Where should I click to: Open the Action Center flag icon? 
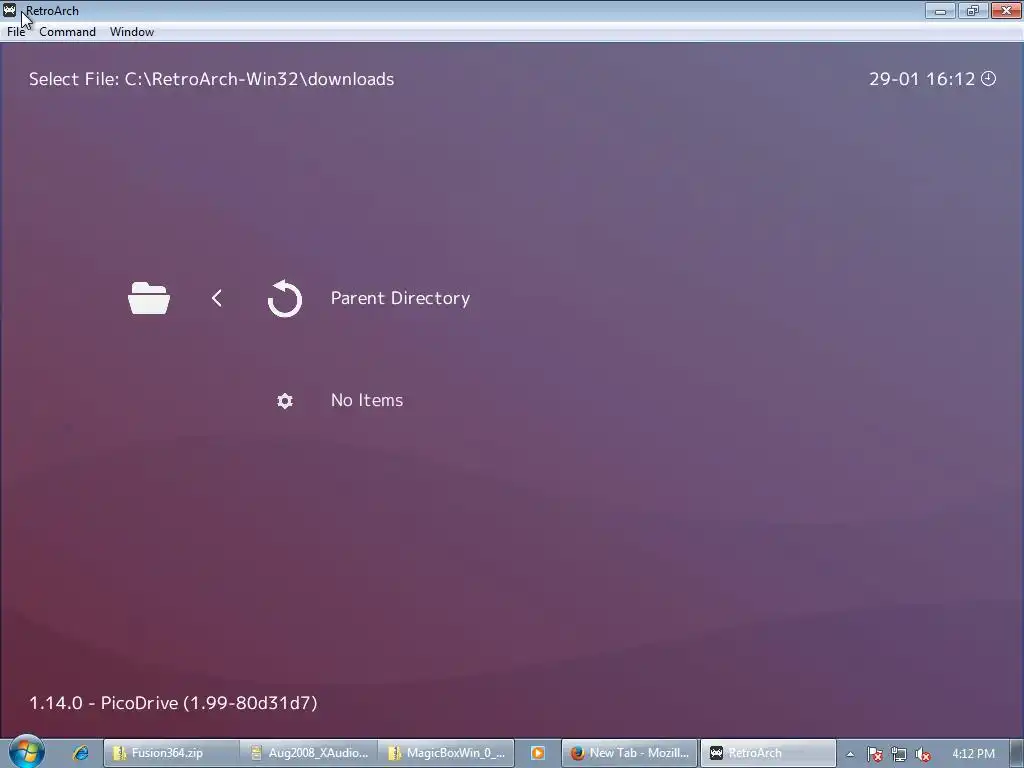coord(874,754)
